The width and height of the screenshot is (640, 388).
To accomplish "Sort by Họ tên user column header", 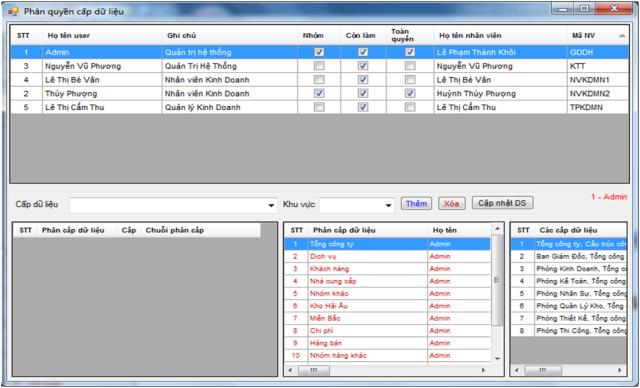I will click(102, 35).
